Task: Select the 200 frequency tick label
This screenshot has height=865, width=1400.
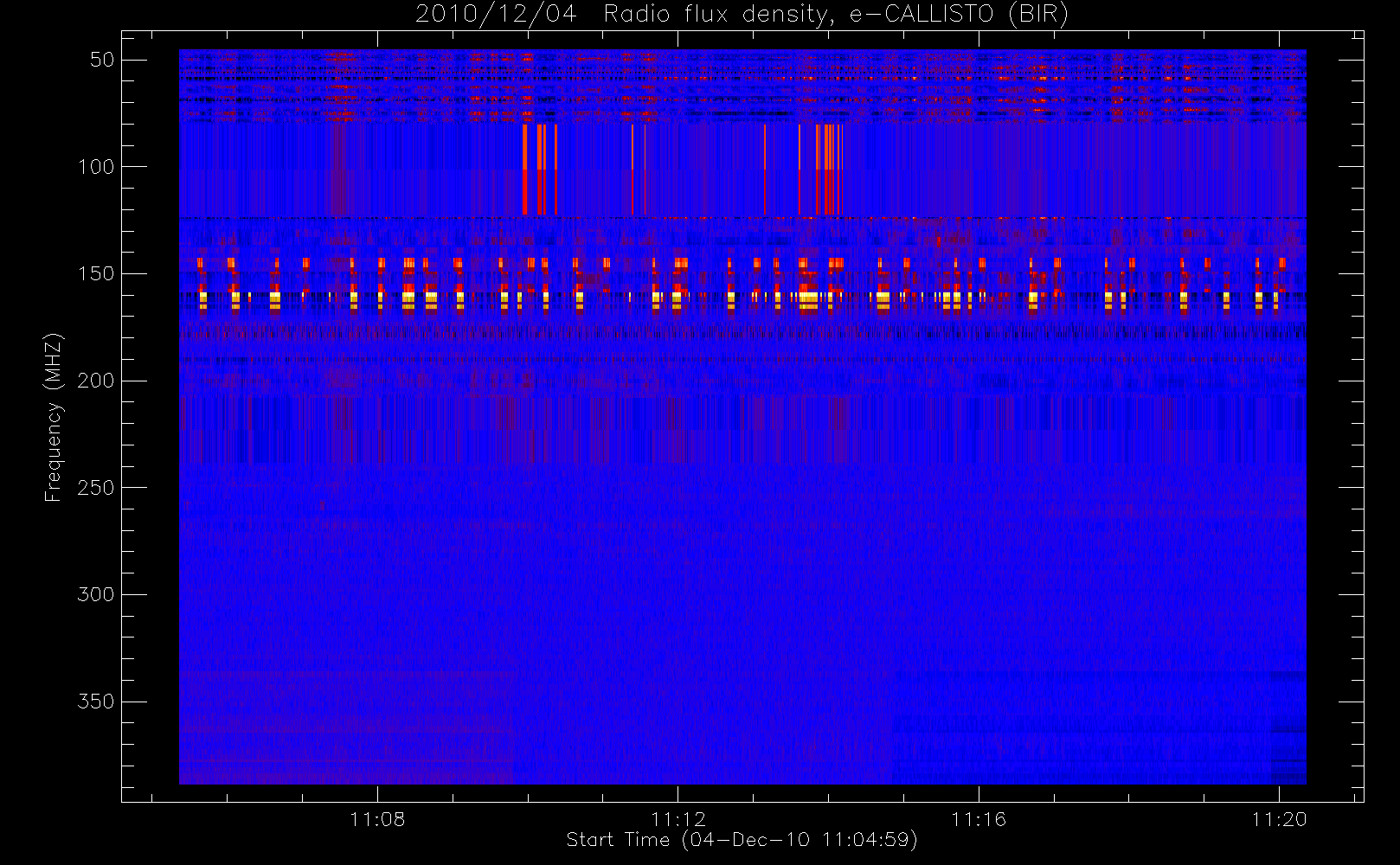Action: tap(96, 381)
